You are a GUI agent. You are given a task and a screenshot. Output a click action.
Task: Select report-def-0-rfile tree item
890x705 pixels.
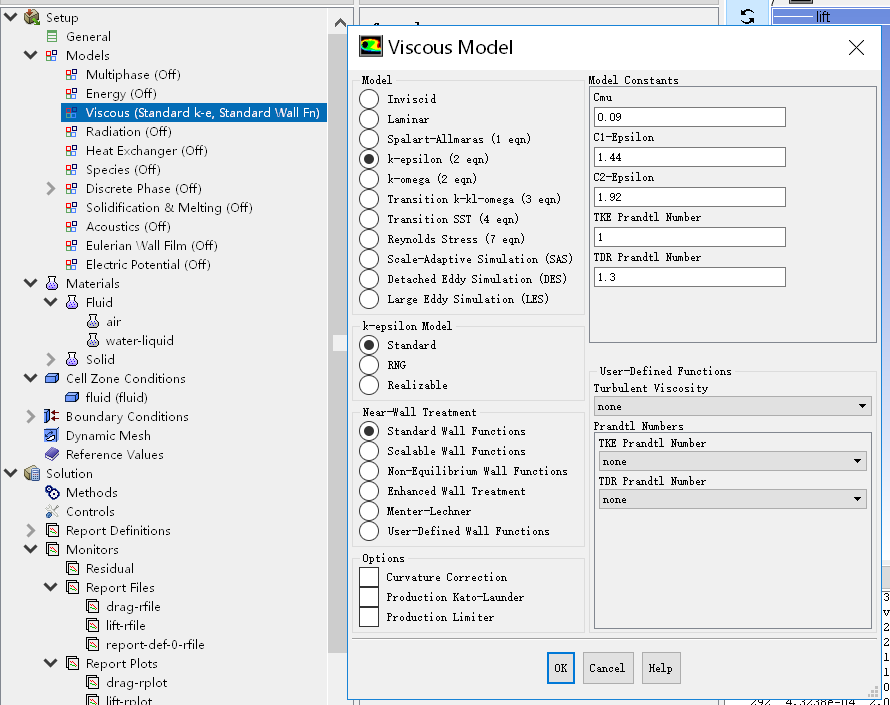[x=155, y=644]
